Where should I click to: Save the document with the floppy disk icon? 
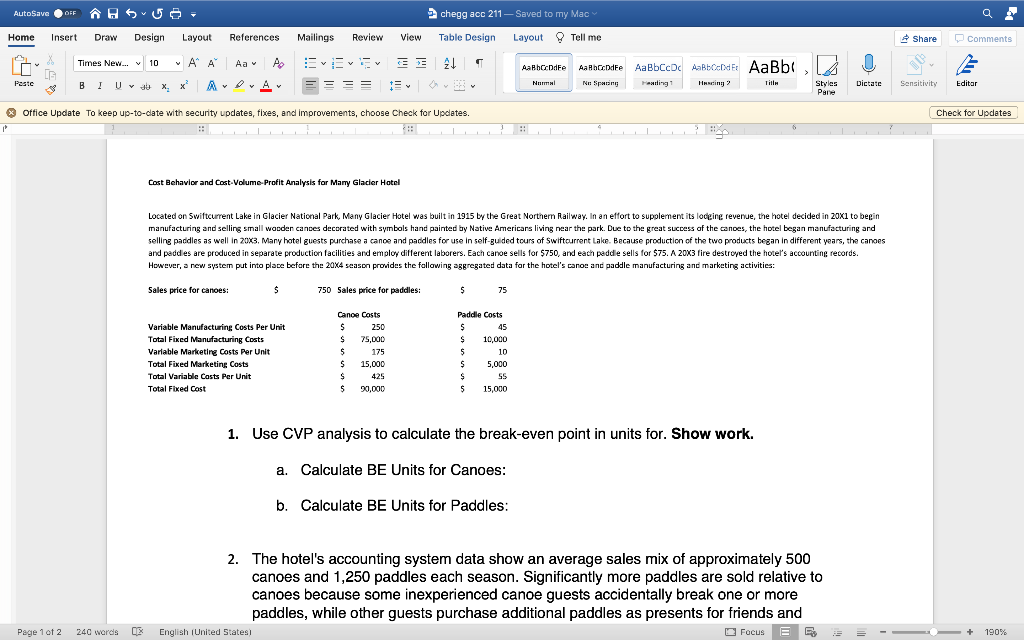113,13
